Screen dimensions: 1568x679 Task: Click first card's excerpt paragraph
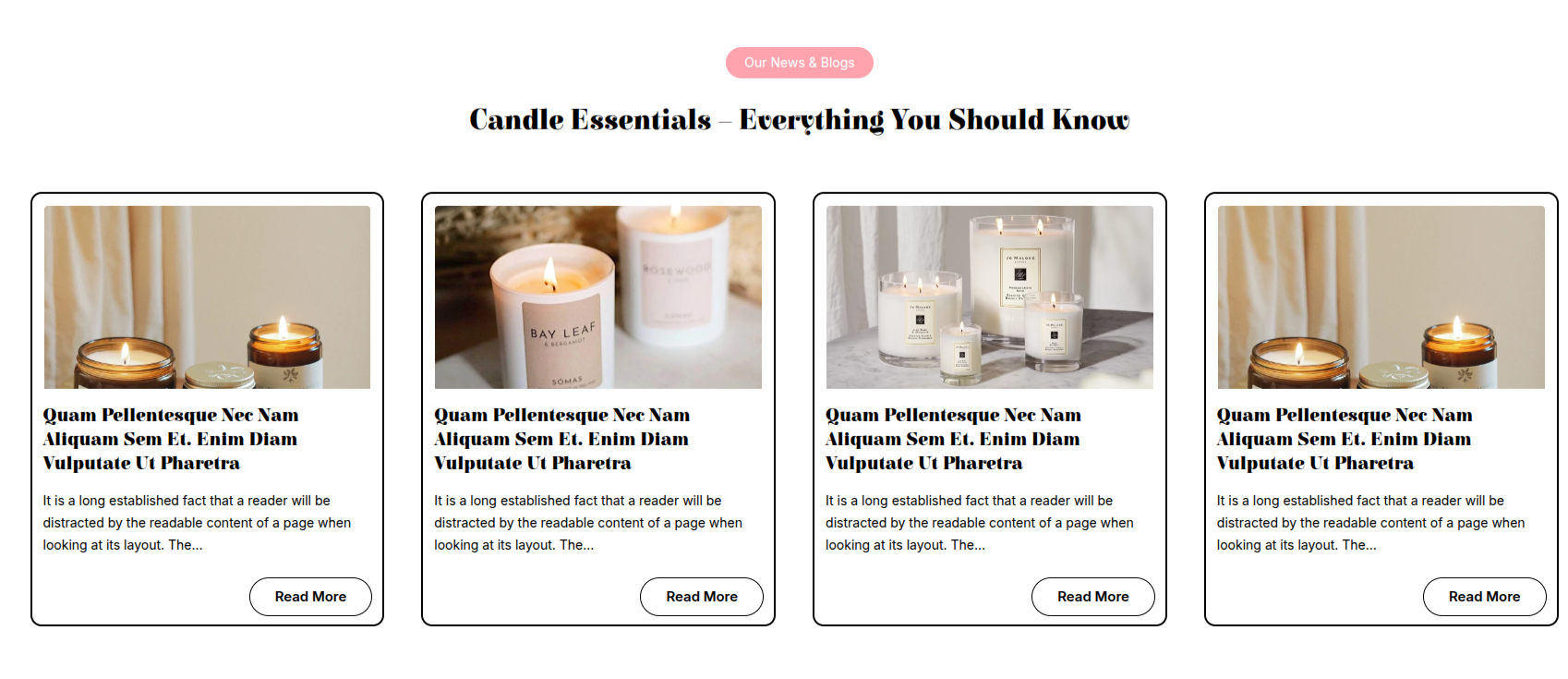point(197,523)
